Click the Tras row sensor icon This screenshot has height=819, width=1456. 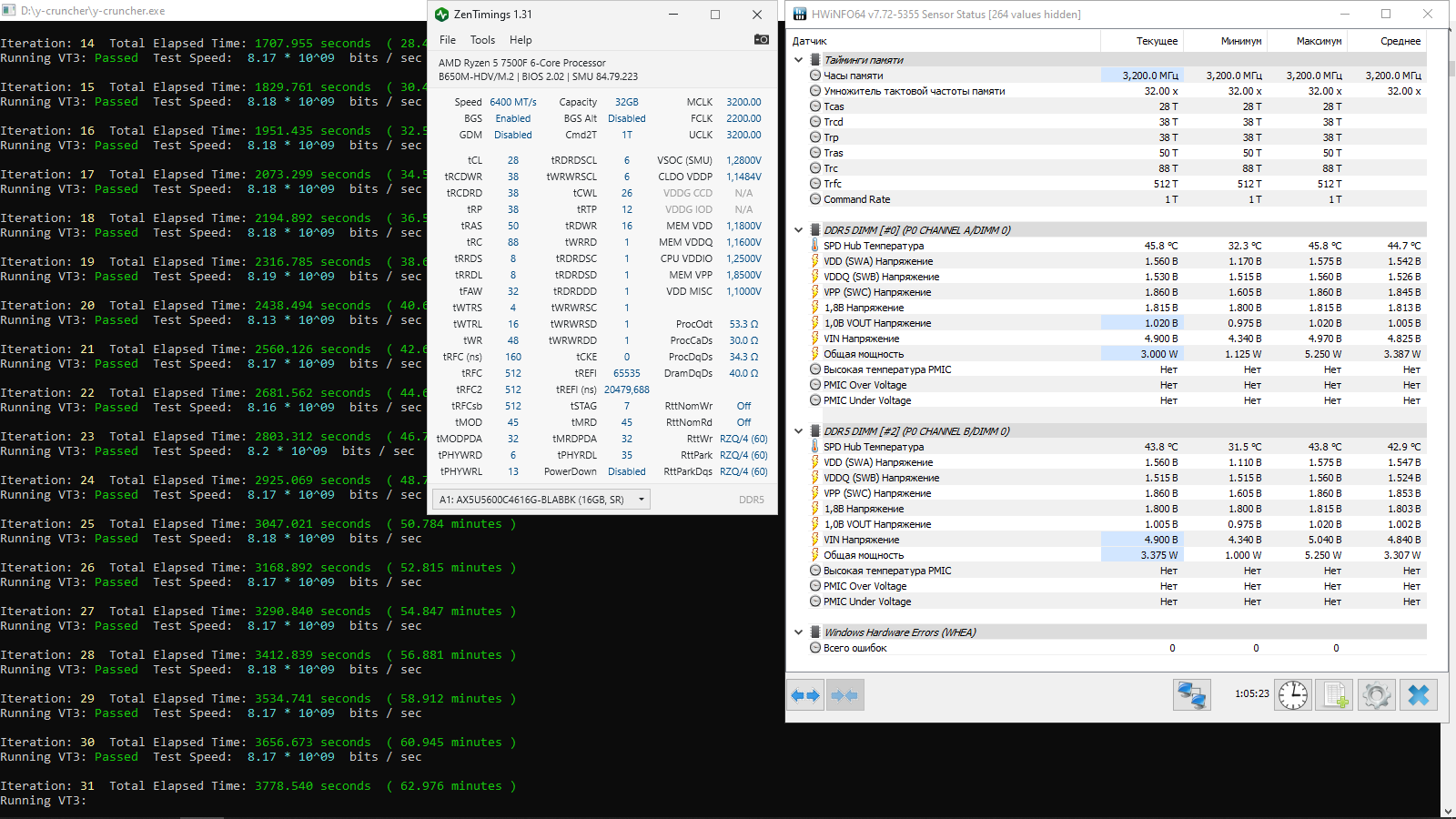(815, 153)
